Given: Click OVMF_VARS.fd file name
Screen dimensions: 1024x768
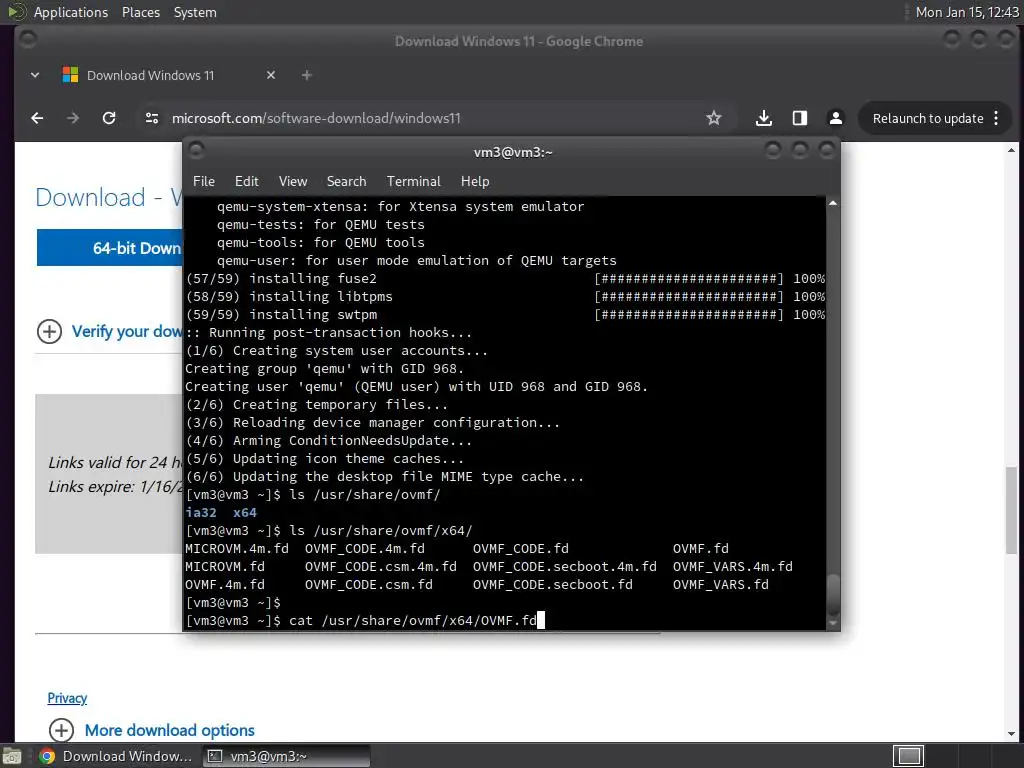Looking at the screenshot, I should pos(720,584).
